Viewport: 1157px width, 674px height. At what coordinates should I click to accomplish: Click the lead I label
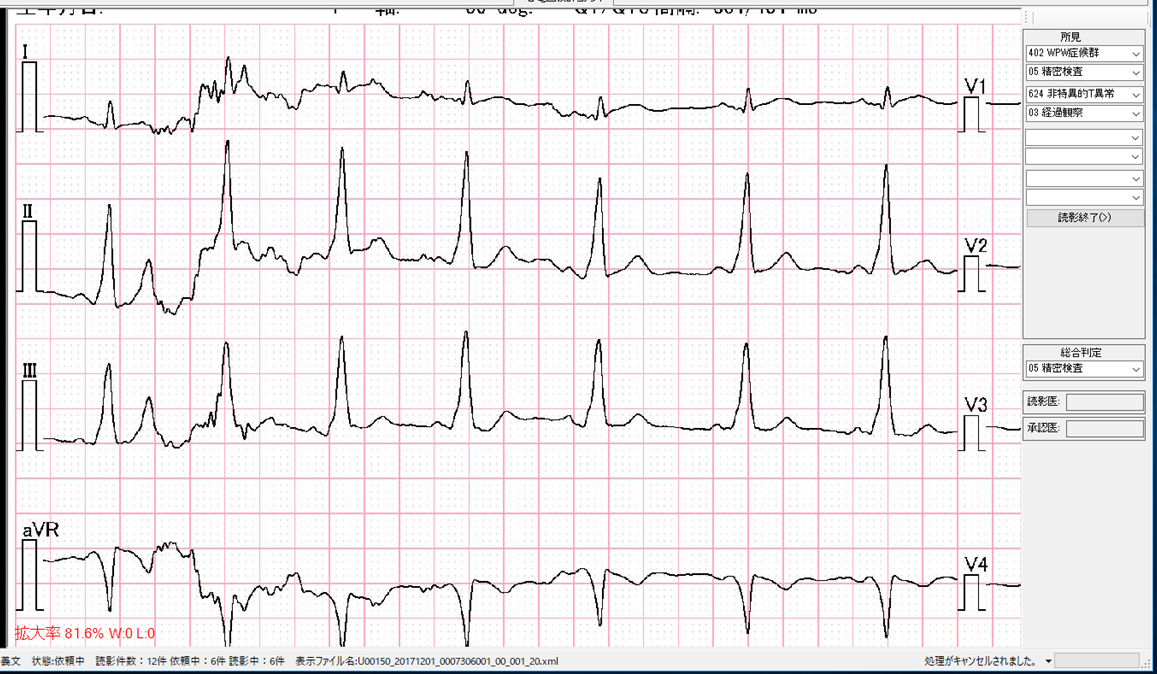26,51
